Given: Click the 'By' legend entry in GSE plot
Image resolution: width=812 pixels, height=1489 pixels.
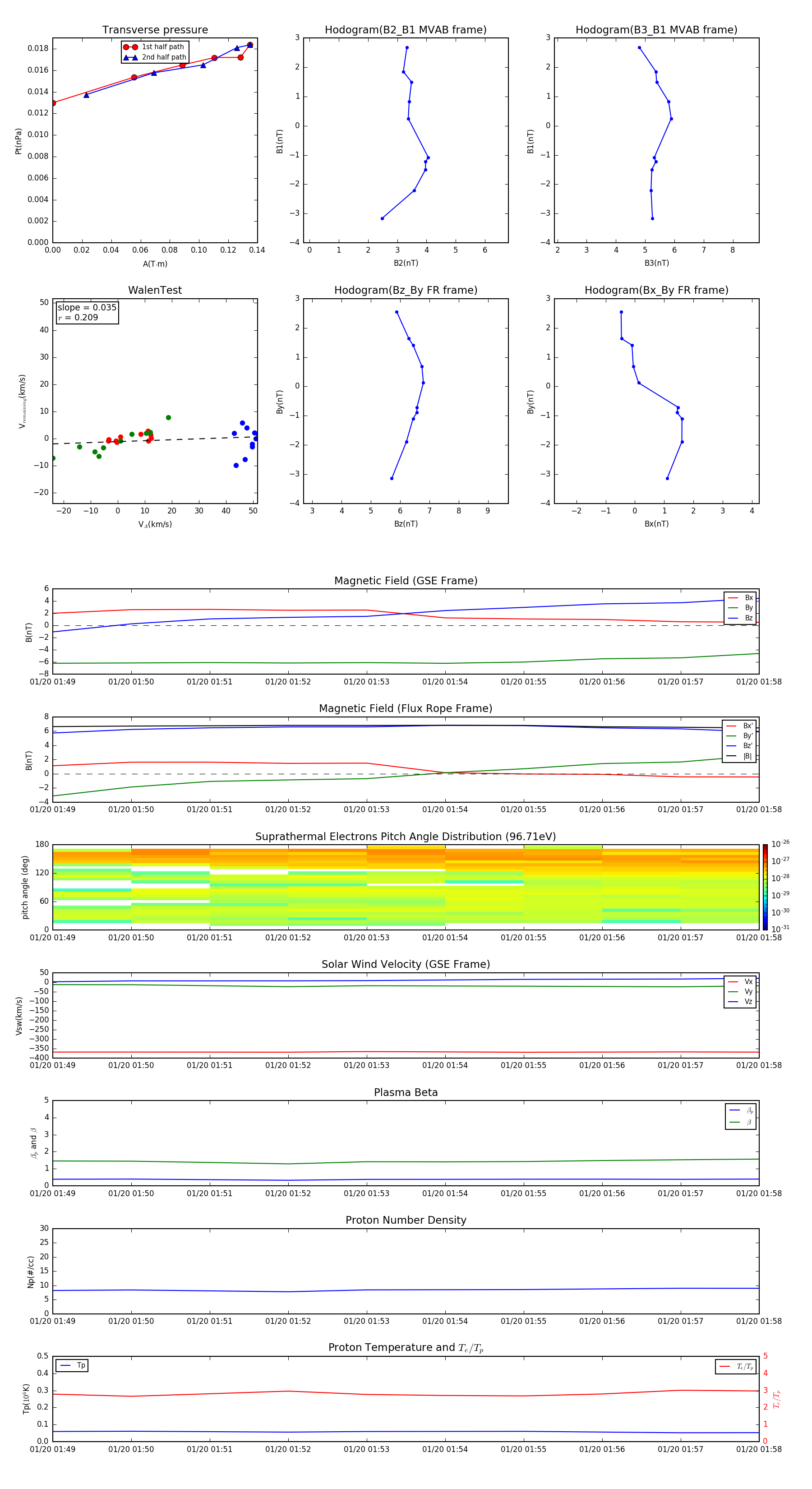Looking at the screenshot, I should 740,608.
